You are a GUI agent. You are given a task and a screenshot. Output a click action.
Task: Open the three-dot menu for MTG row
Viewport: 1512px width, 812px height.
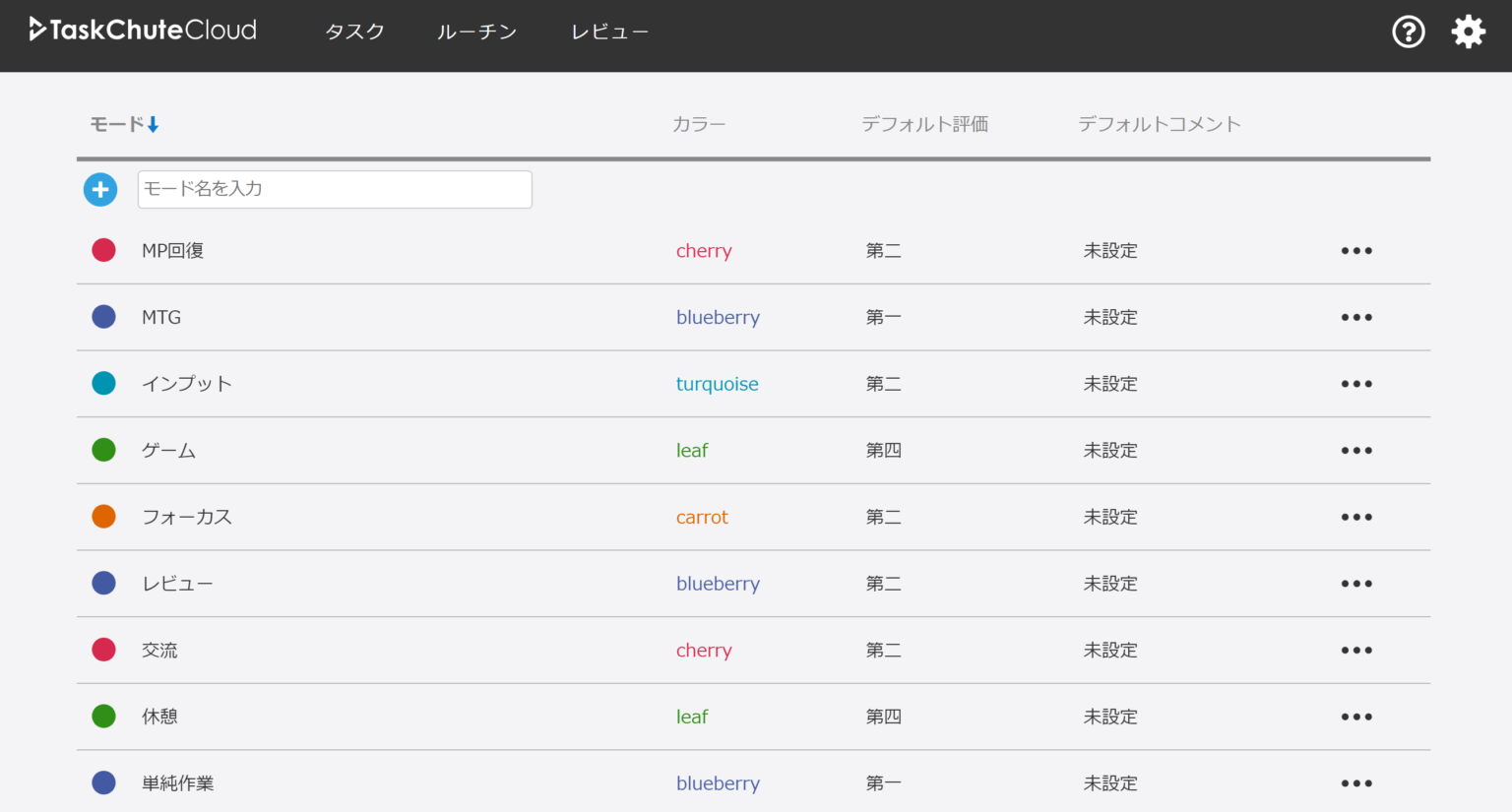pos(1355,318)
